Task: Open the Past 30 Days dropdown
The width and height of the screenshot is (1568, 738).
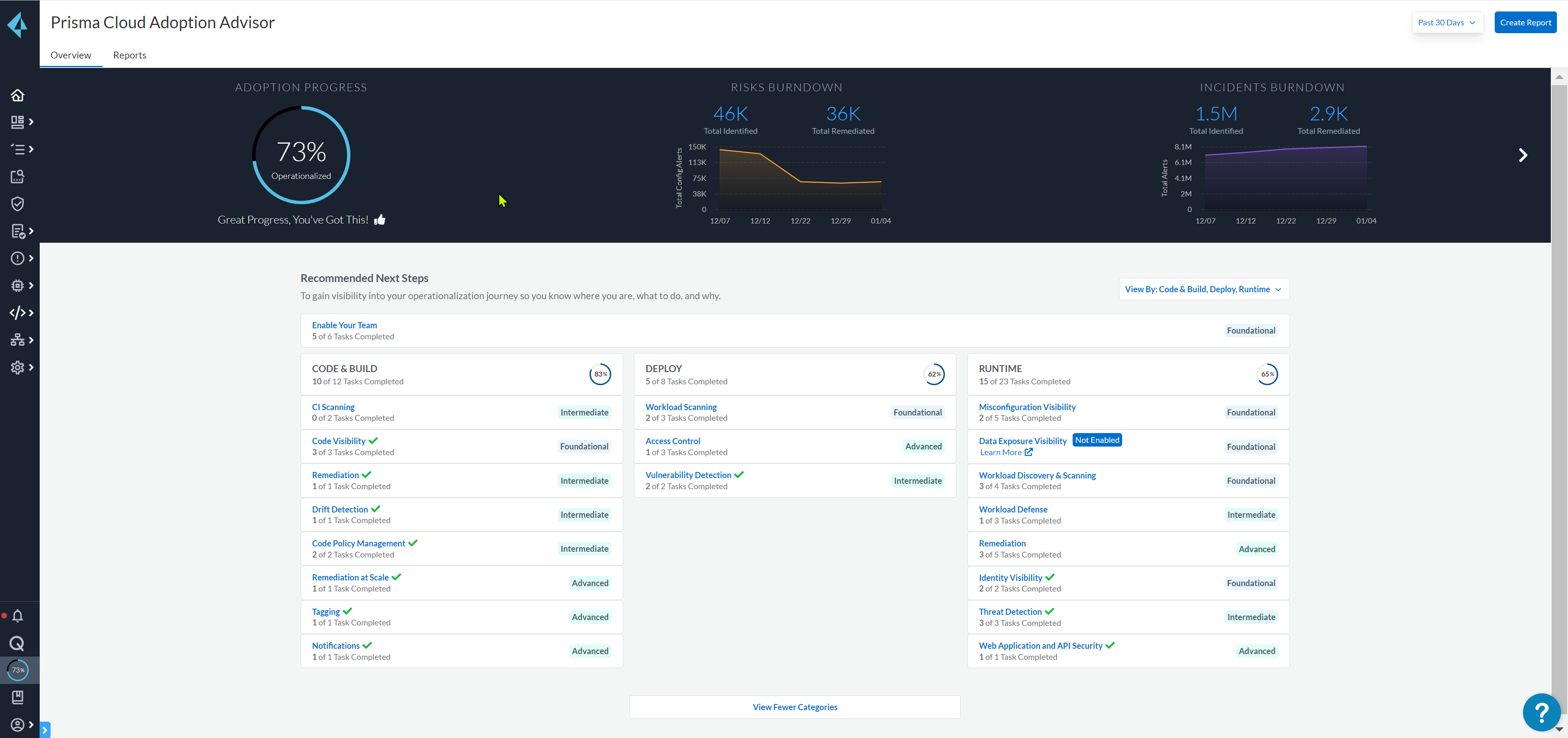Action: click(x=1447, y=23)
